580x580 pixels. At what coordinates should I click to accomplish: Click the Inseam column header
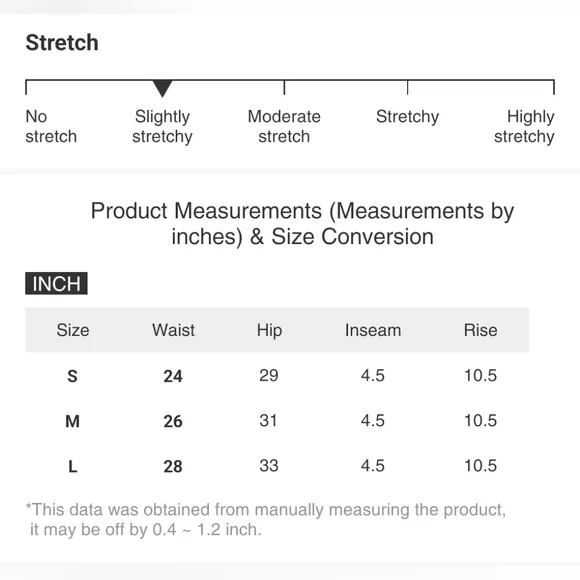coord(373,330)
